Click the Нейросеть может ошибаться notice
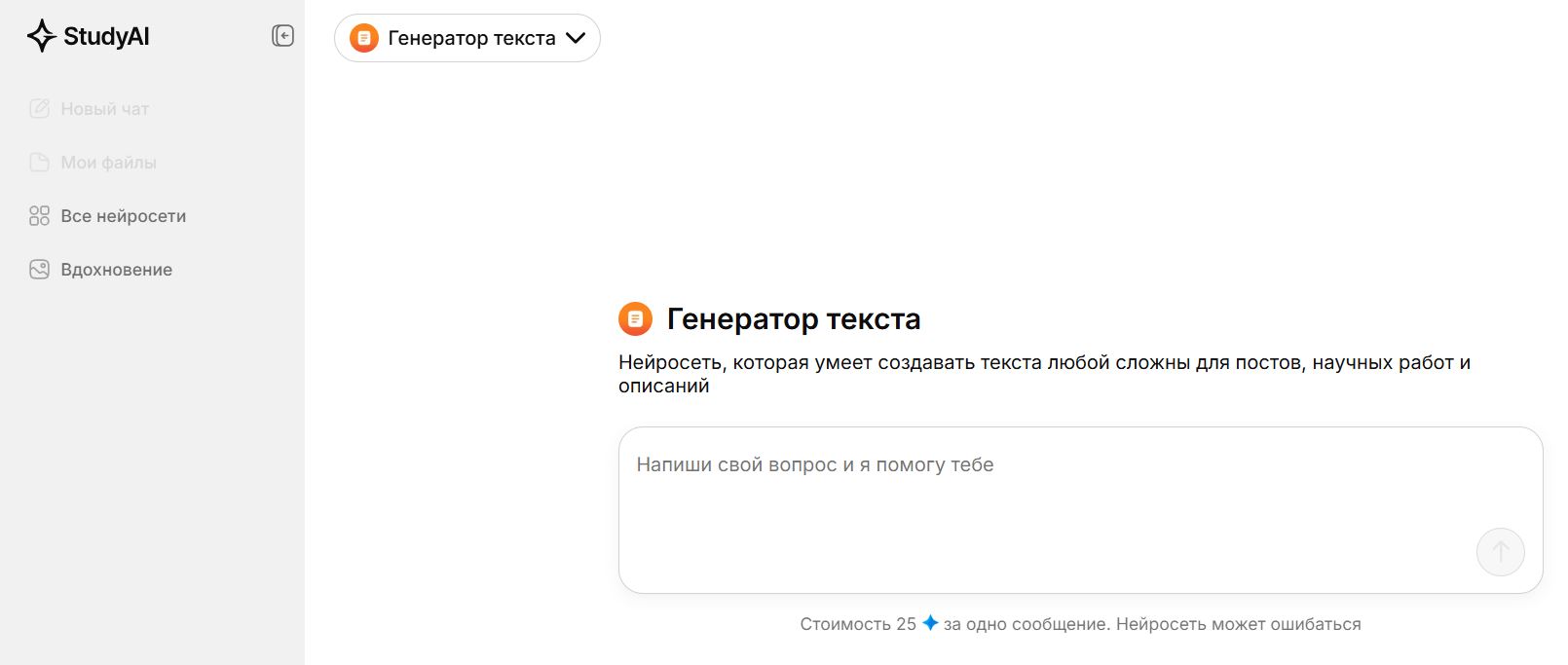This screenshot has height=665, width=1568. (x=1239, y=624)
